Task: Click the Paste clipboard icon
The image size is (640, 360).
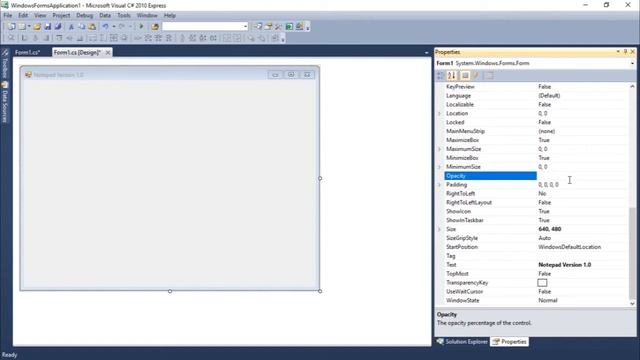Action: point(92,27)
